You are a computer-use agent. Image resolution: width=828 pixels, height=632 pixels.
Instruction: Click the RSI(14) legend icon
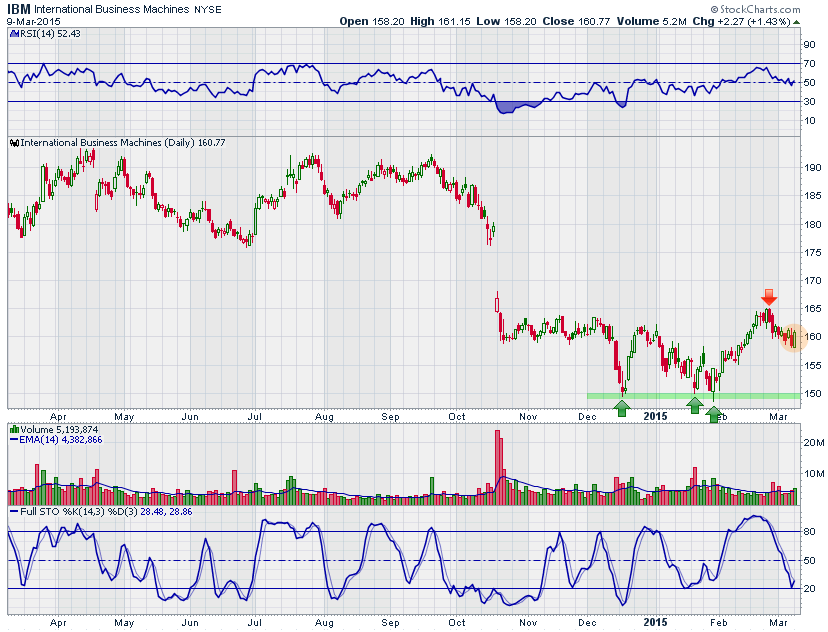14,34
